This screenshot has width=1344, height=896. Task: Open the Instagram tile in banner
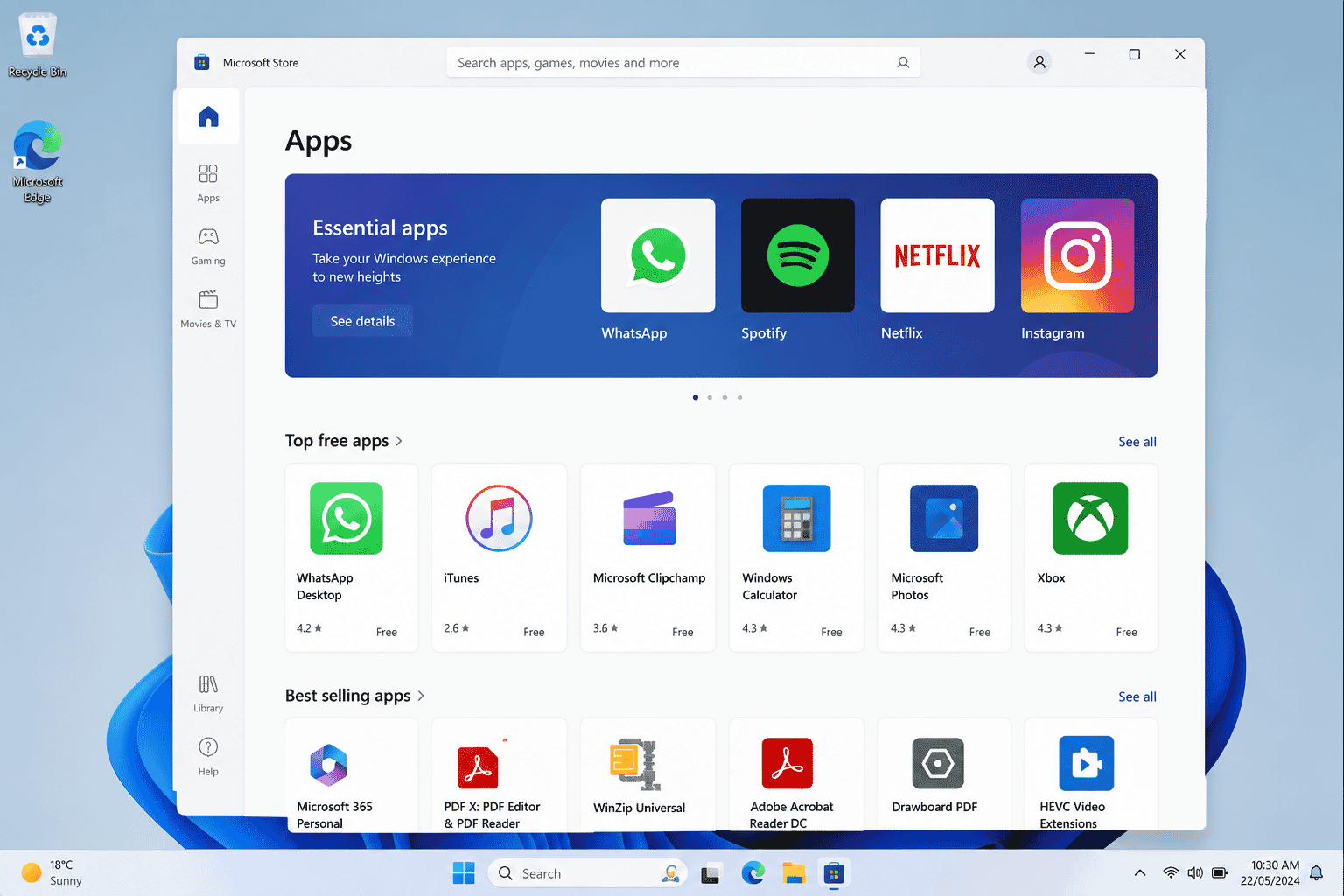(x=1077, y=255)
